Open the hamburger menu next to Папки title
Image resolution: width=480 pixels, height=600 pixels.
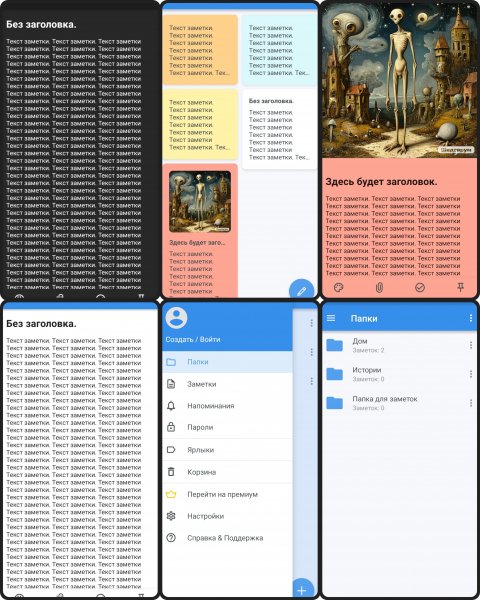click(331, 318)
